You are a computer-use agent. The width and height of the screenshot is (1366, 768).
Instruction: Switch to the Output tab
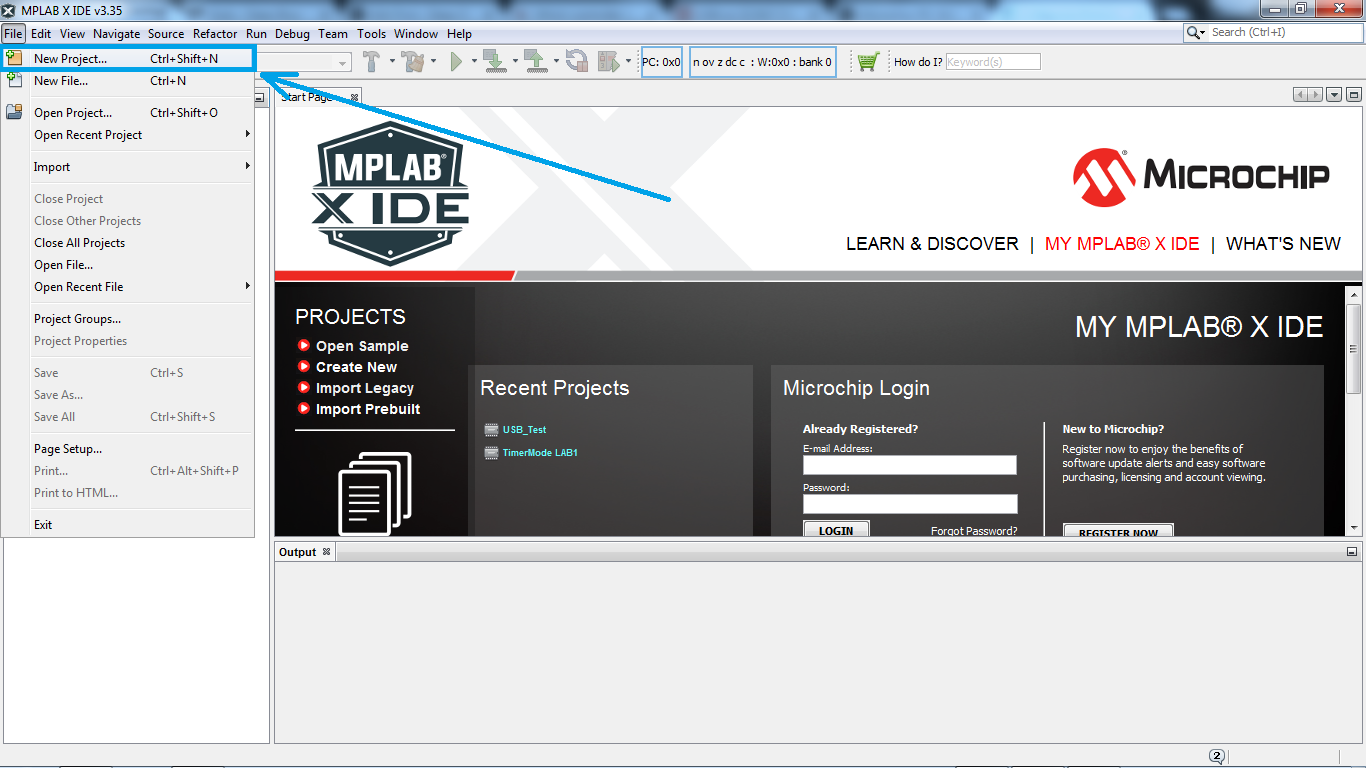(x=297, y=551)
